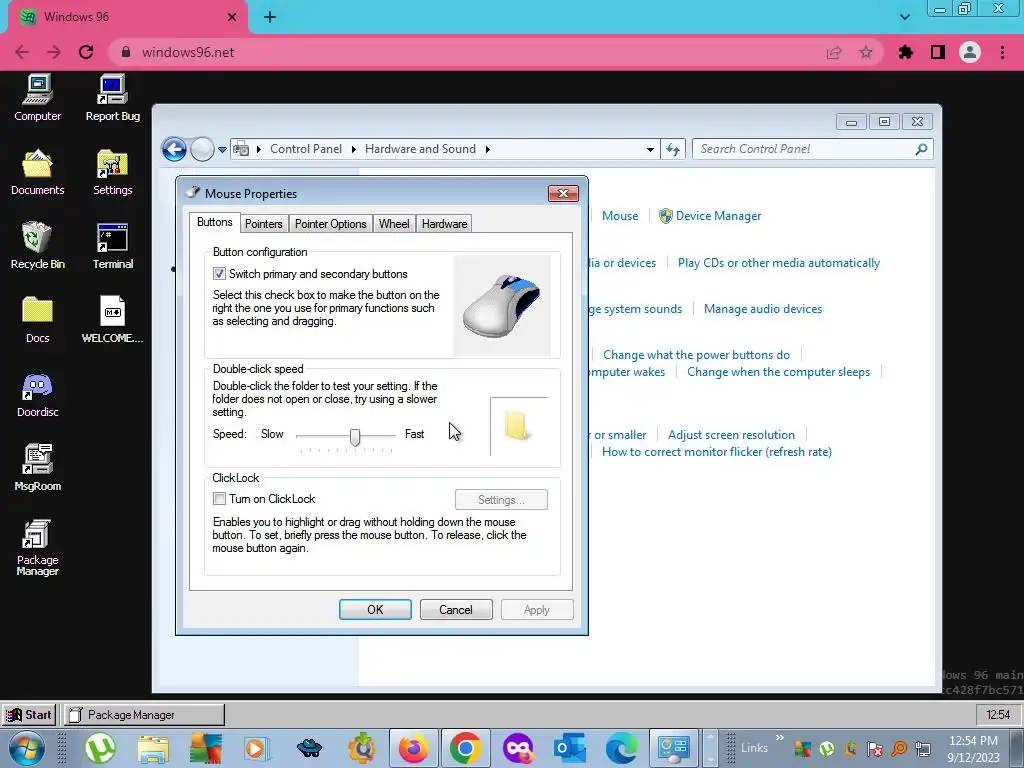The width and height of the screenshot is (1024, 768).
Task: Open the Chrome three-dot menu
Action: click(x=1002, y=52)
